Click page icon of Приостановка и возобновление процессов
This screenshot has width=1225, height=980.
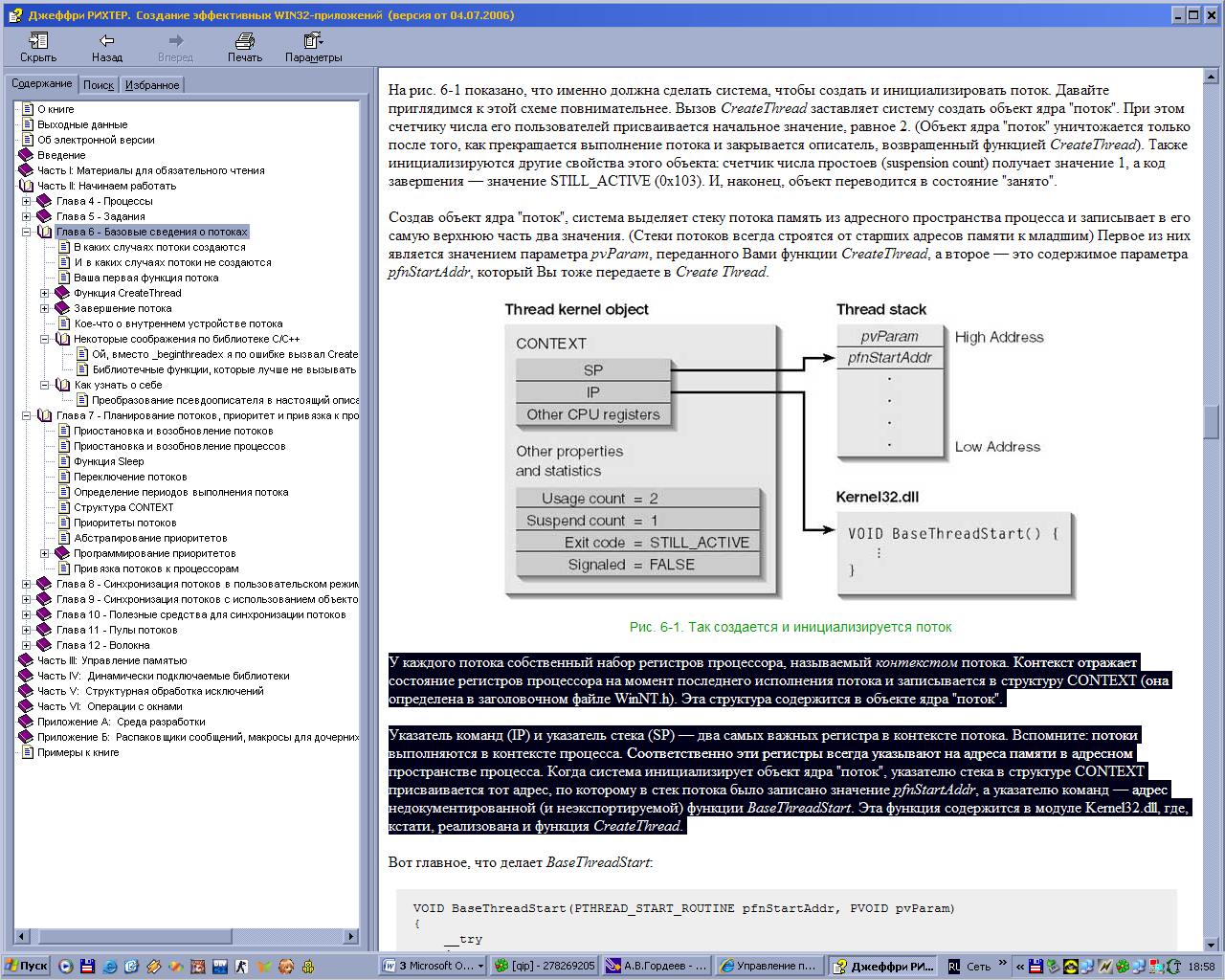point(63,446)
